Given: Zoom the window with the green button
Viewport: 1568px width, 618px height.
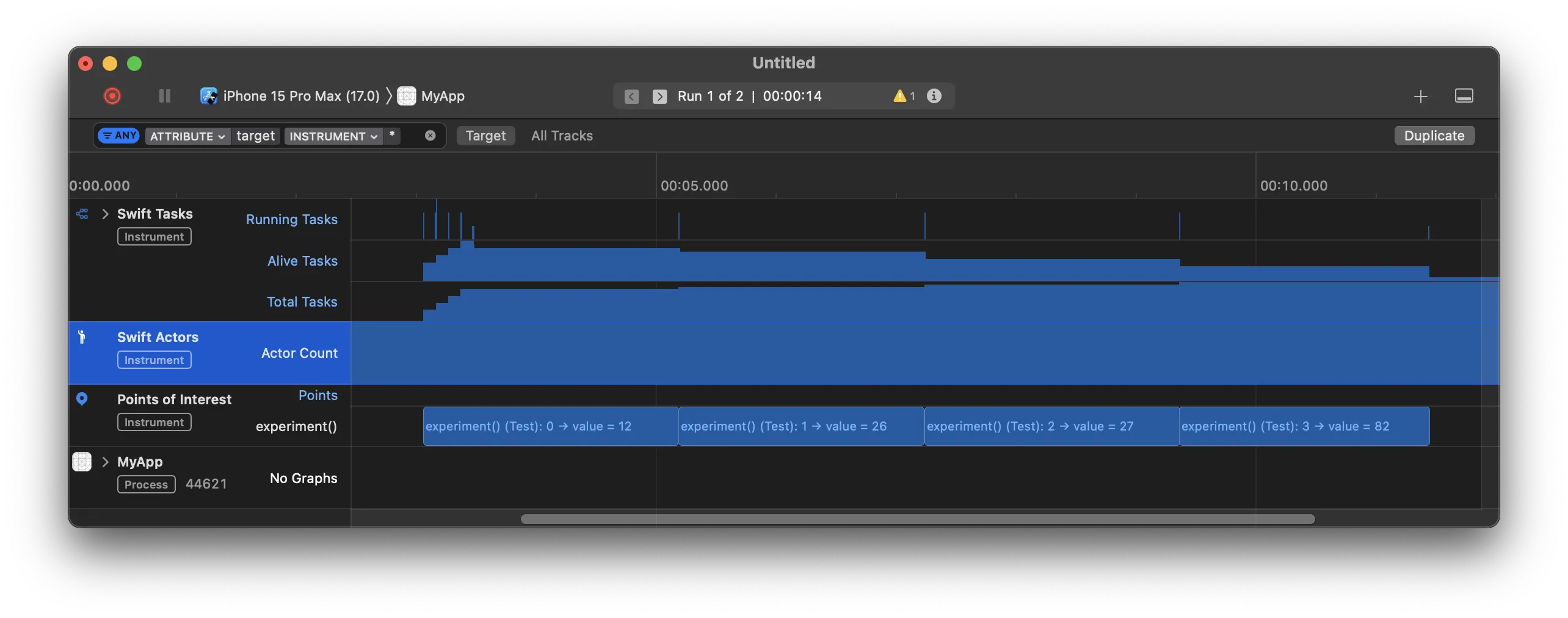Looking at the screenshot, I should tap(134, 64).
